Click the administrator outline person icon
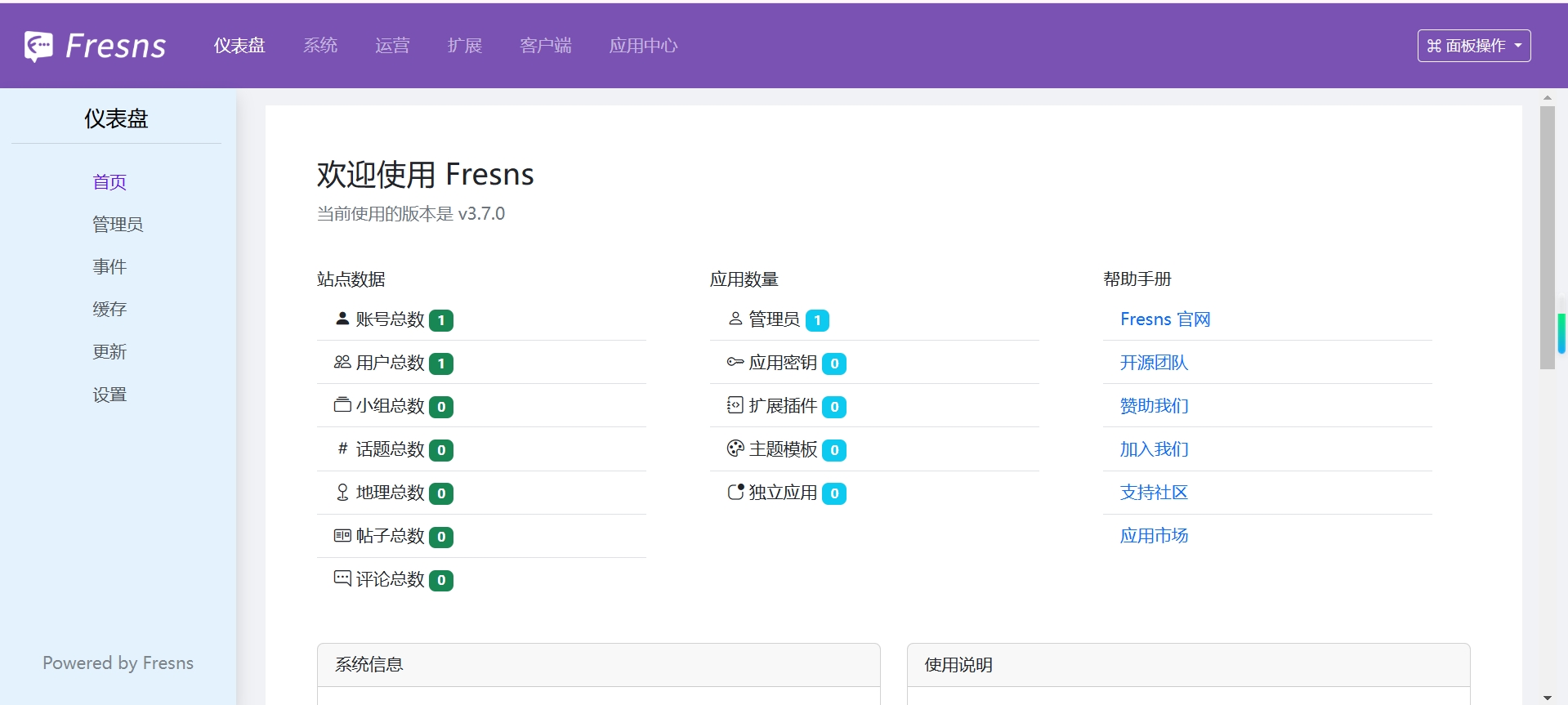The image size is (1568, 705). click(735, 319)
